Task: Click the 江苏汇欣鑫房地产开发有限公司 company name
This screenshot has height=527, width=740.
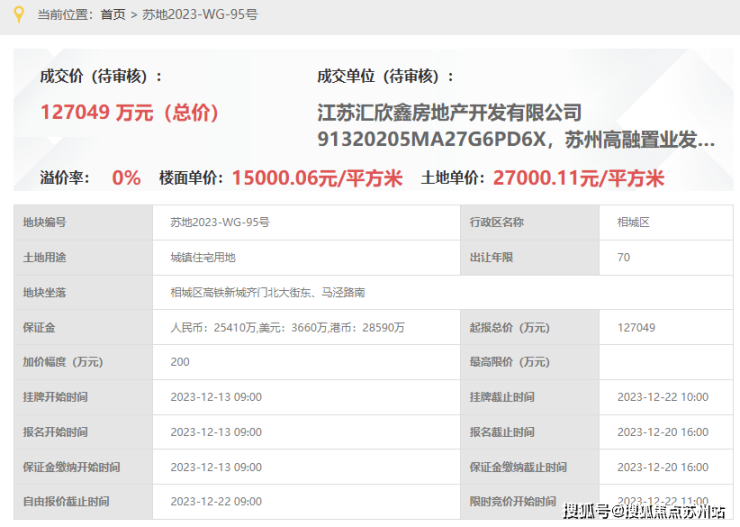Action: pos(449,112)
